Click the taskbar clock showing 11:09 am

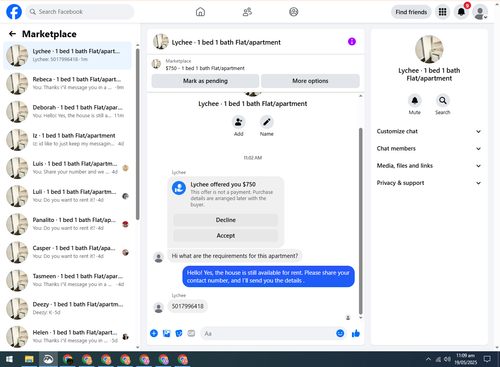click(466, 359)
